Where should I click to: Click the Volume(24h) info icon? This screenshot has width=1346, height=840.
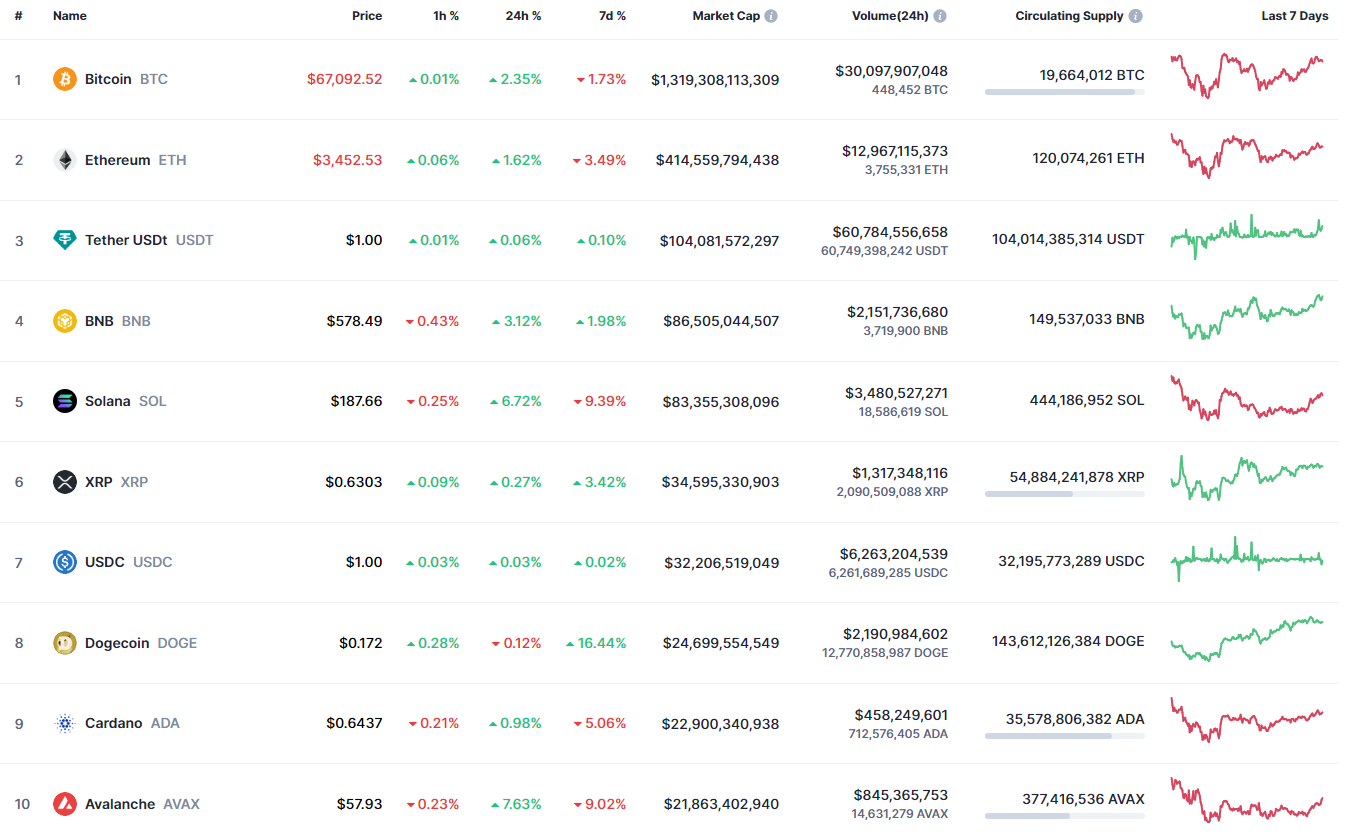[x=940, y=16]
